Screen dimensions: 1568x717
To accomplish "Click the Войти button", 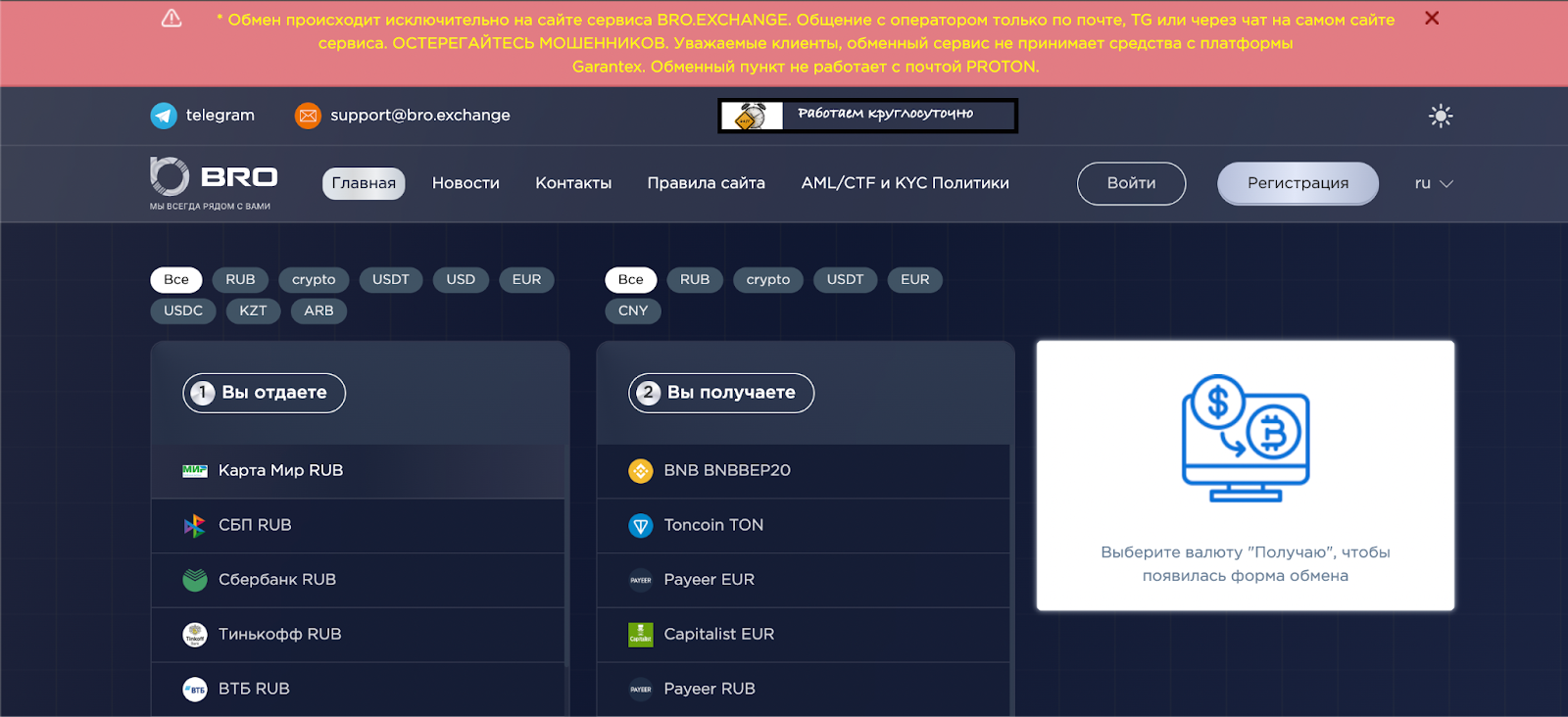I will pyautogui.click(x=1131, y=183).
